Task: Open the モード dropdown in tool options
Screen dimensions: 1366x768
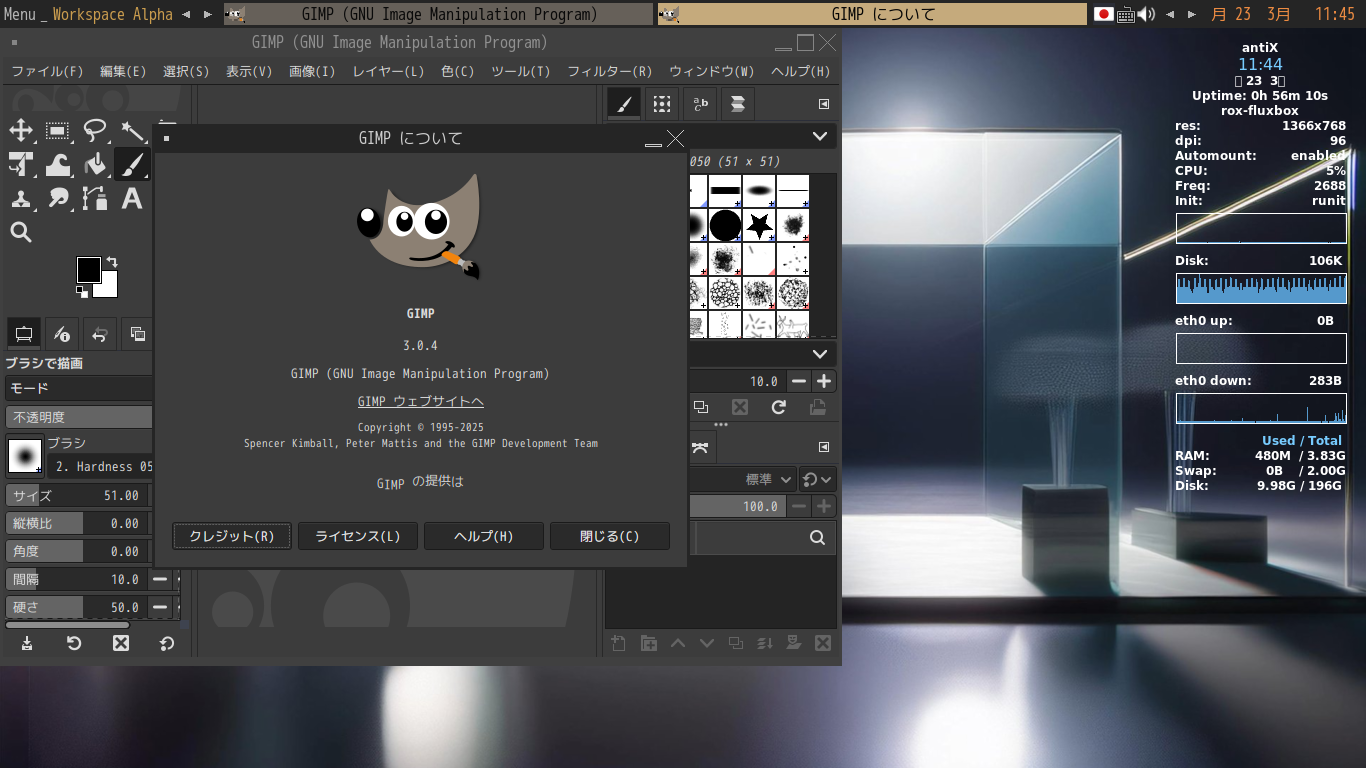Action: (x=80, y=388)
